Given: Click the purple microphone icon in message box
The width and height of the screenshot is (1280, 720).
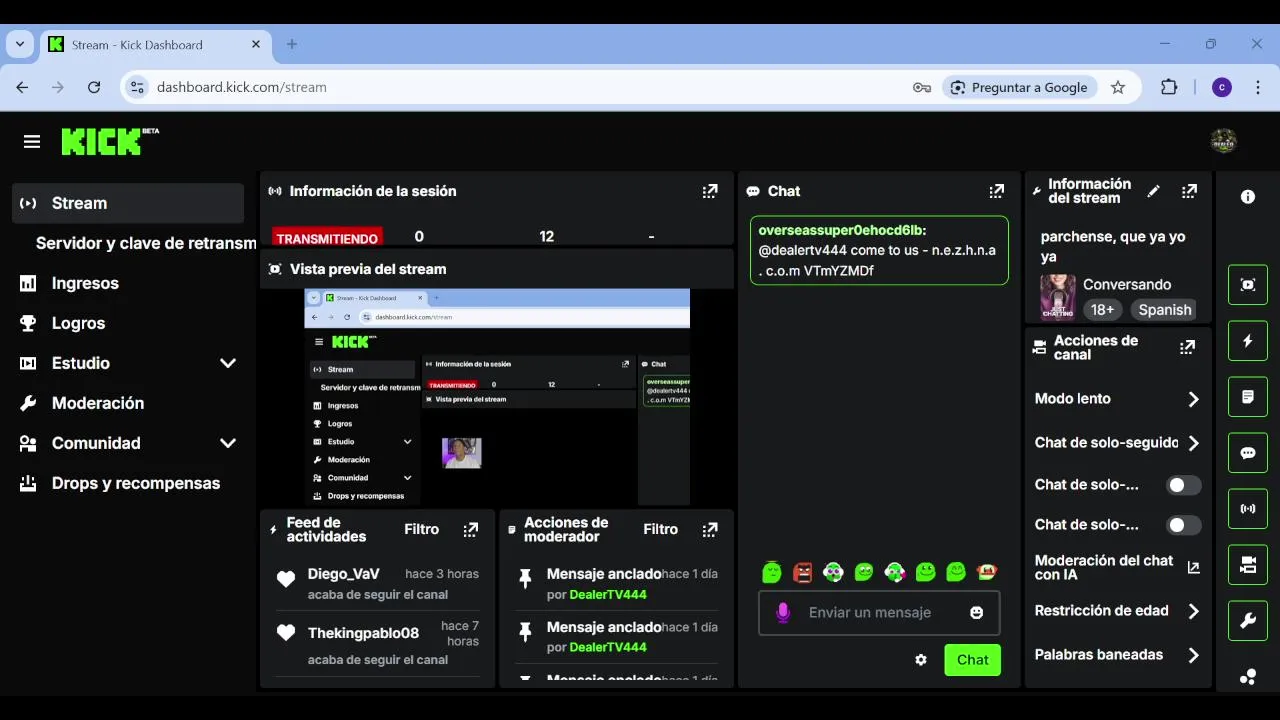Looking at the screenshot, I should 783,612.
